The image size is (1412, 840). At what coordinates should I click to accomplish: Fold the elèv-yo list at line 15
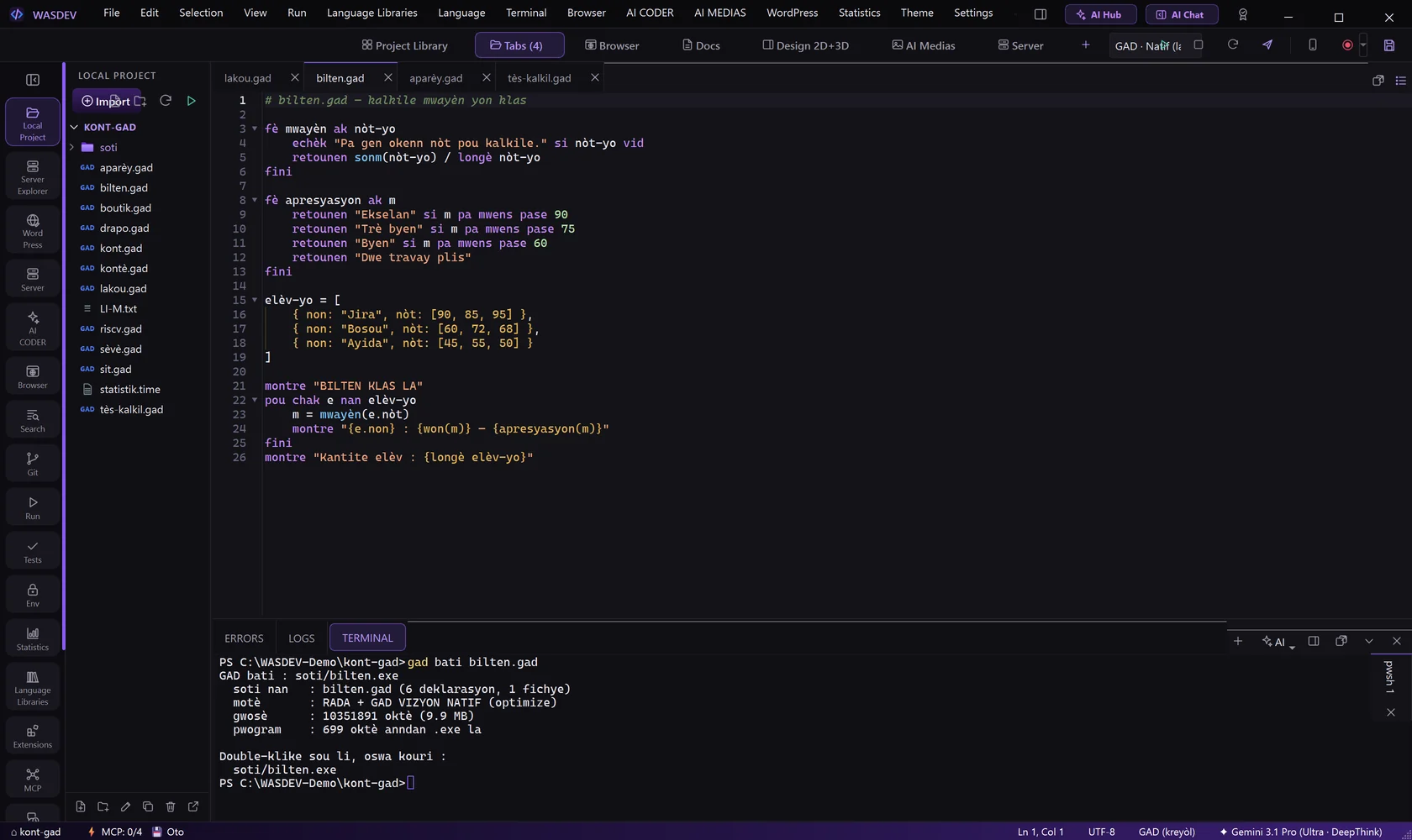pos(255,300)
